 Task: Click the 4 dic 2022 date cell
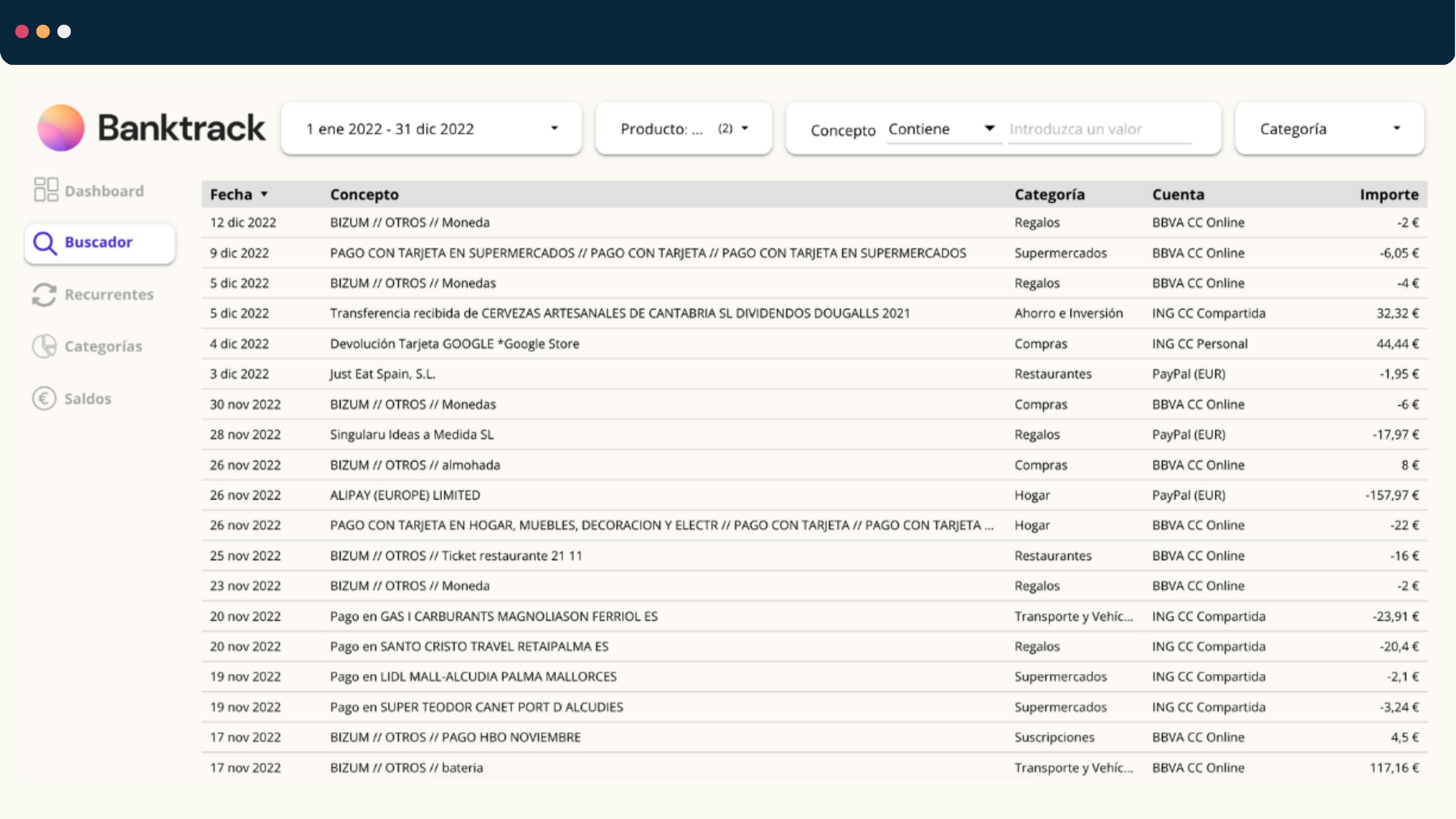coord(240,344)
